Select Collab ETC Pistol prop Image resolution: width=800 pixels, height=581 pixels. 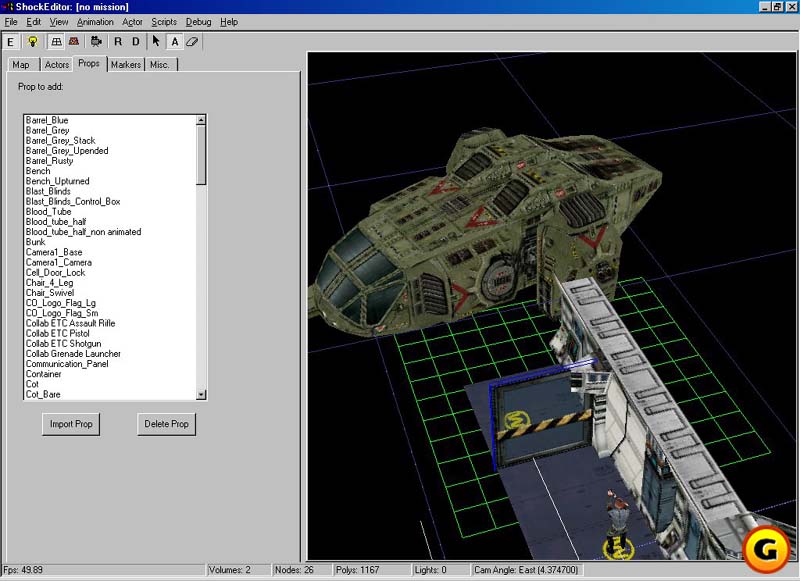58,334
